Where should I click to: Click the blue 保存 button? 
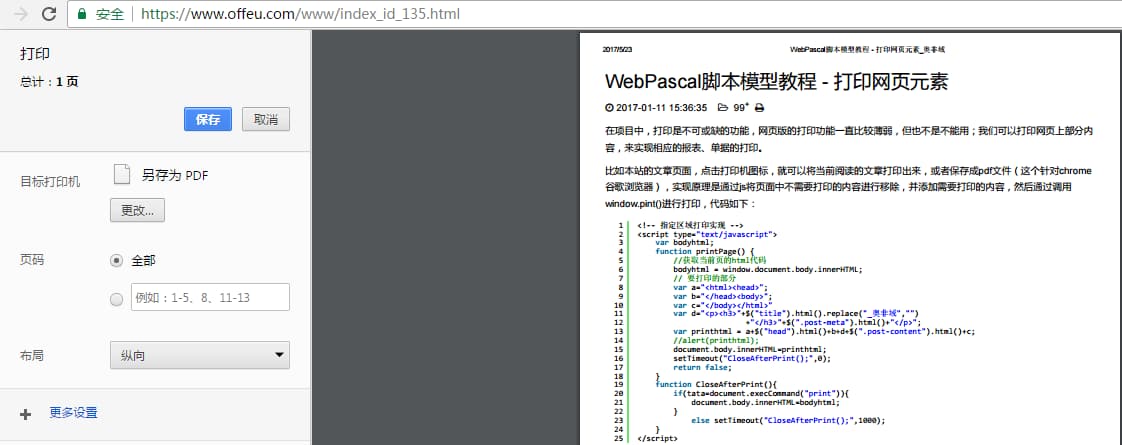(x=208, y=119)
